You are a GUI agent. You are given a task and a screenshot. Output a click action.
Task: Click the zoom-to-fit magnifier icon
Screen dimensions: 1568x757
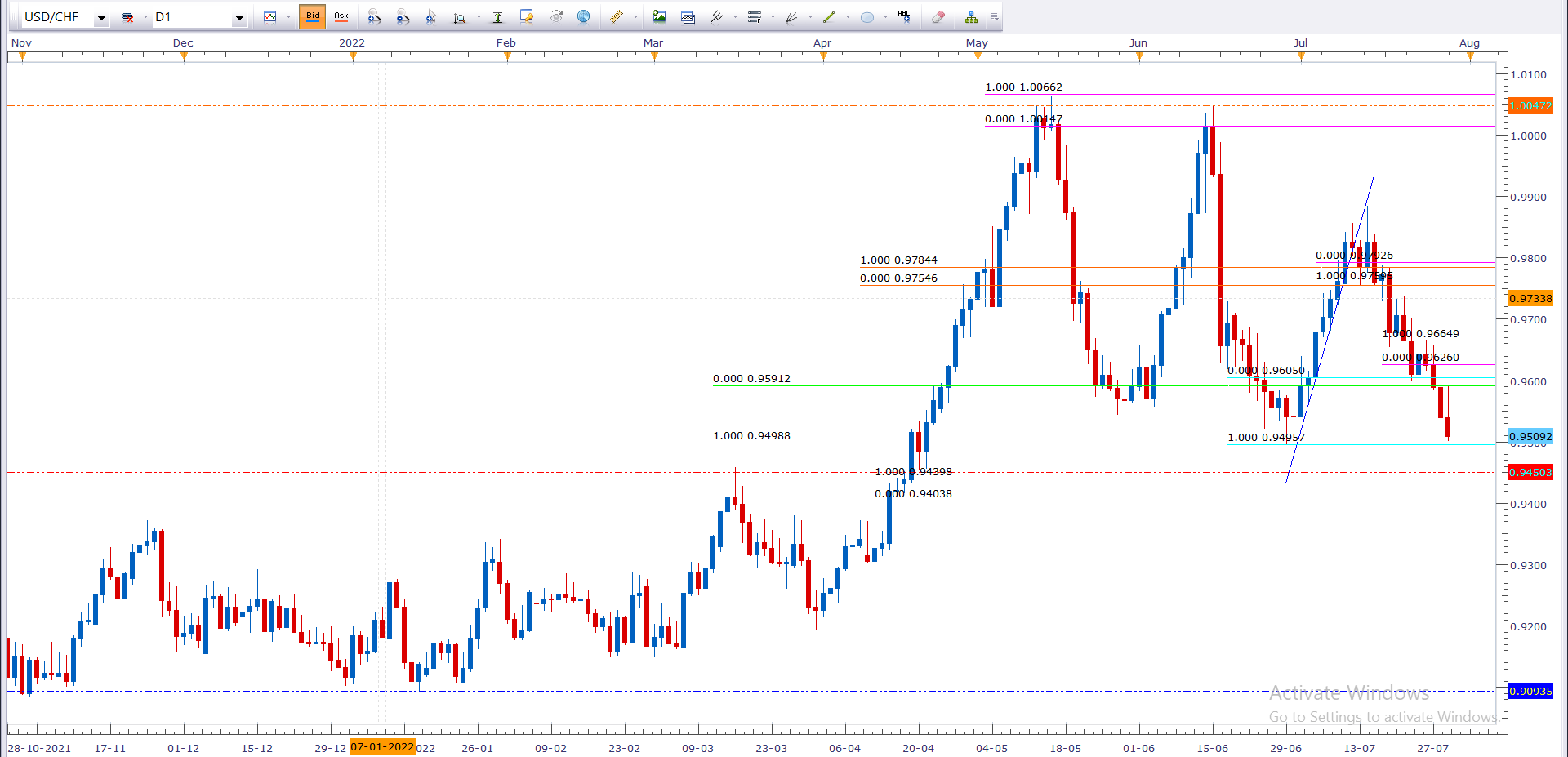click(460, 17)
